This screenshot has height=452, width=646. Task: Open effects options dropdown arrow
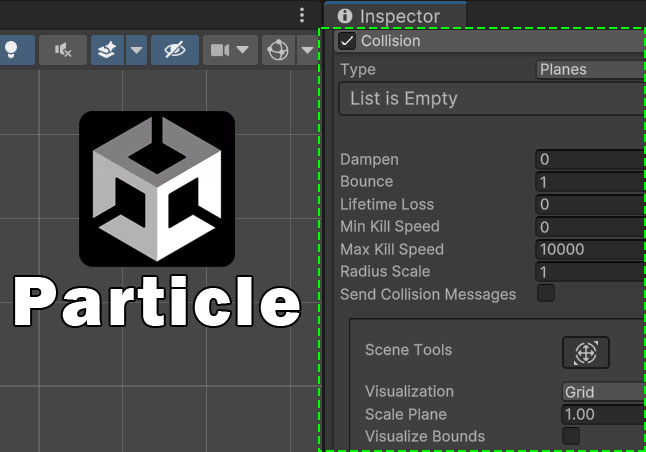click(x=136, y=50)
